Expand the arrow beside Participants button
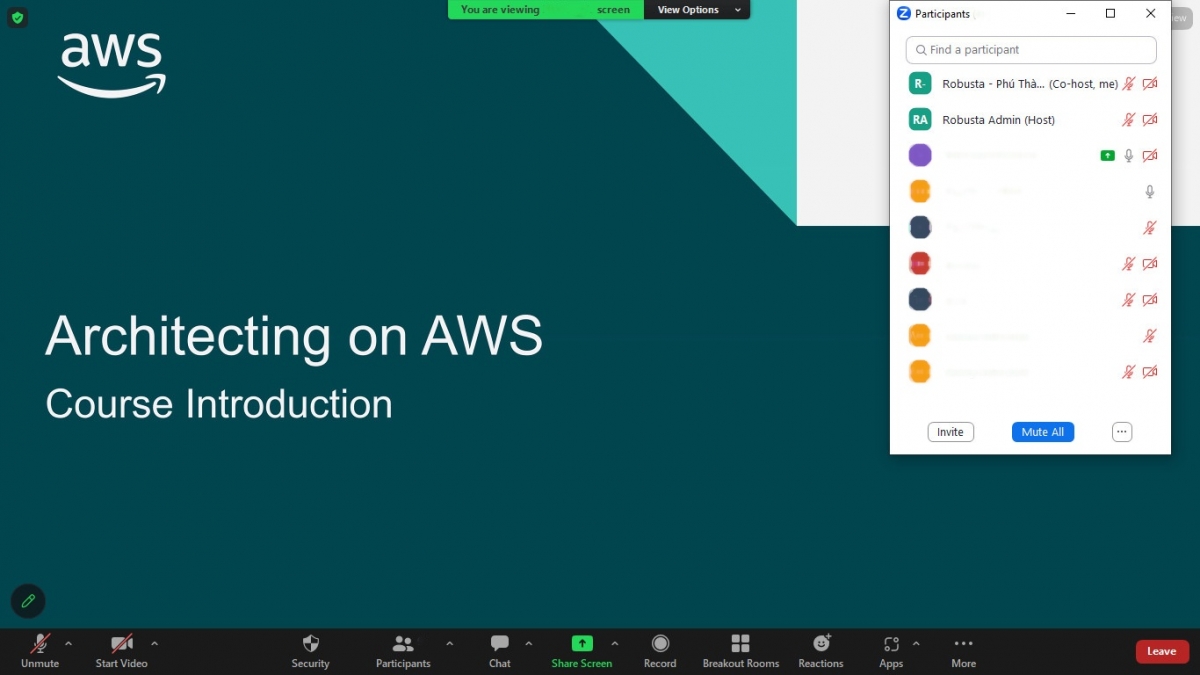 point(449,643)
